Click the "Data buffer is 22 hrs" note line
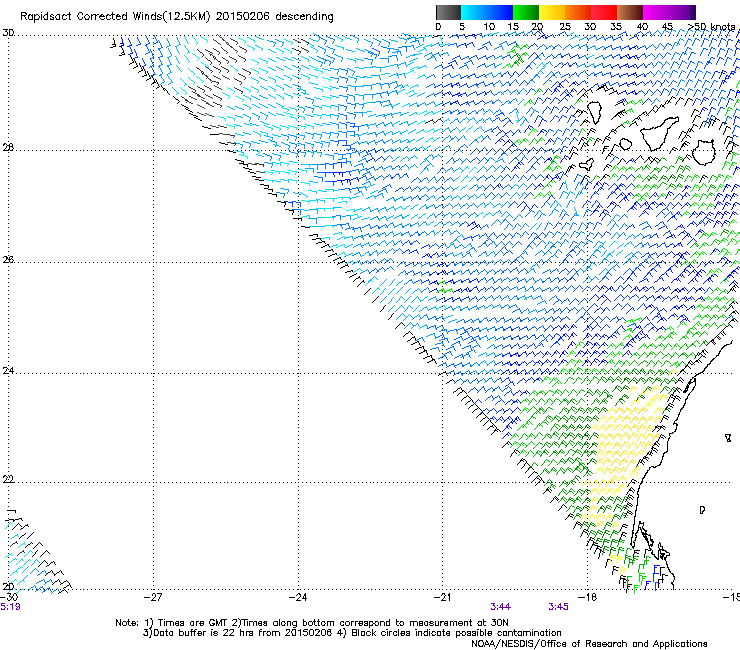This screenshot has height=650, width=740. 353,633
